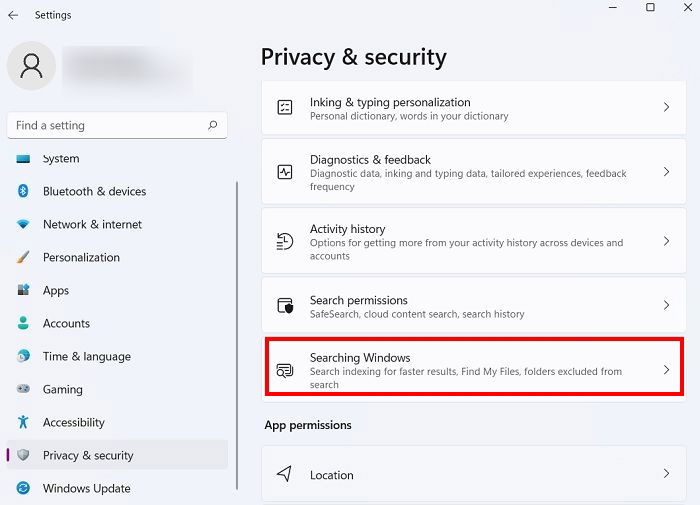Expand Inking & typing personalization chevron
700x505 pixels.
pos(666,107)
